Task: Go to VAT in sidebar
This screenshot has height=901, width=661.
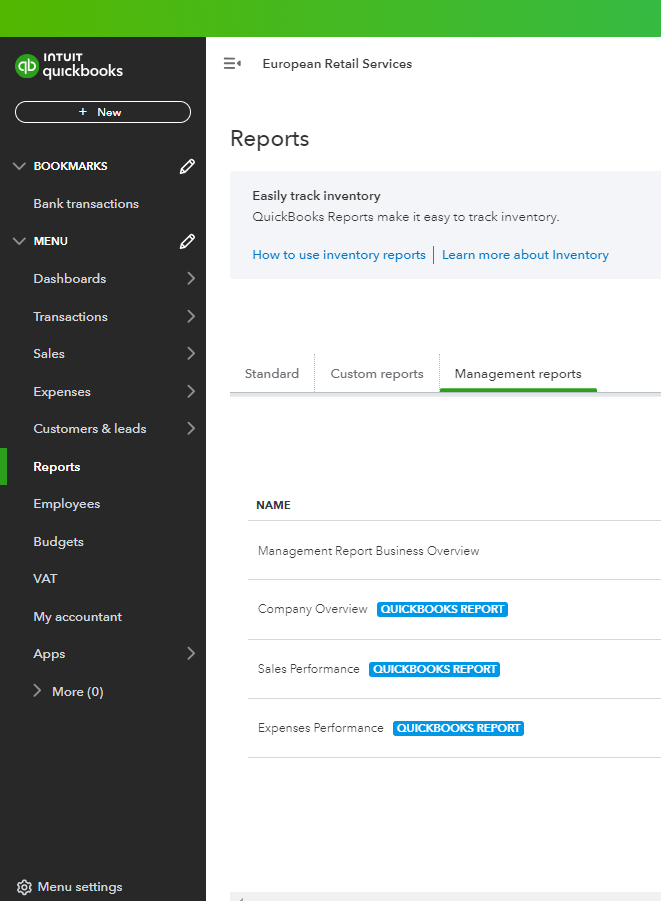Action: [46, 579]
